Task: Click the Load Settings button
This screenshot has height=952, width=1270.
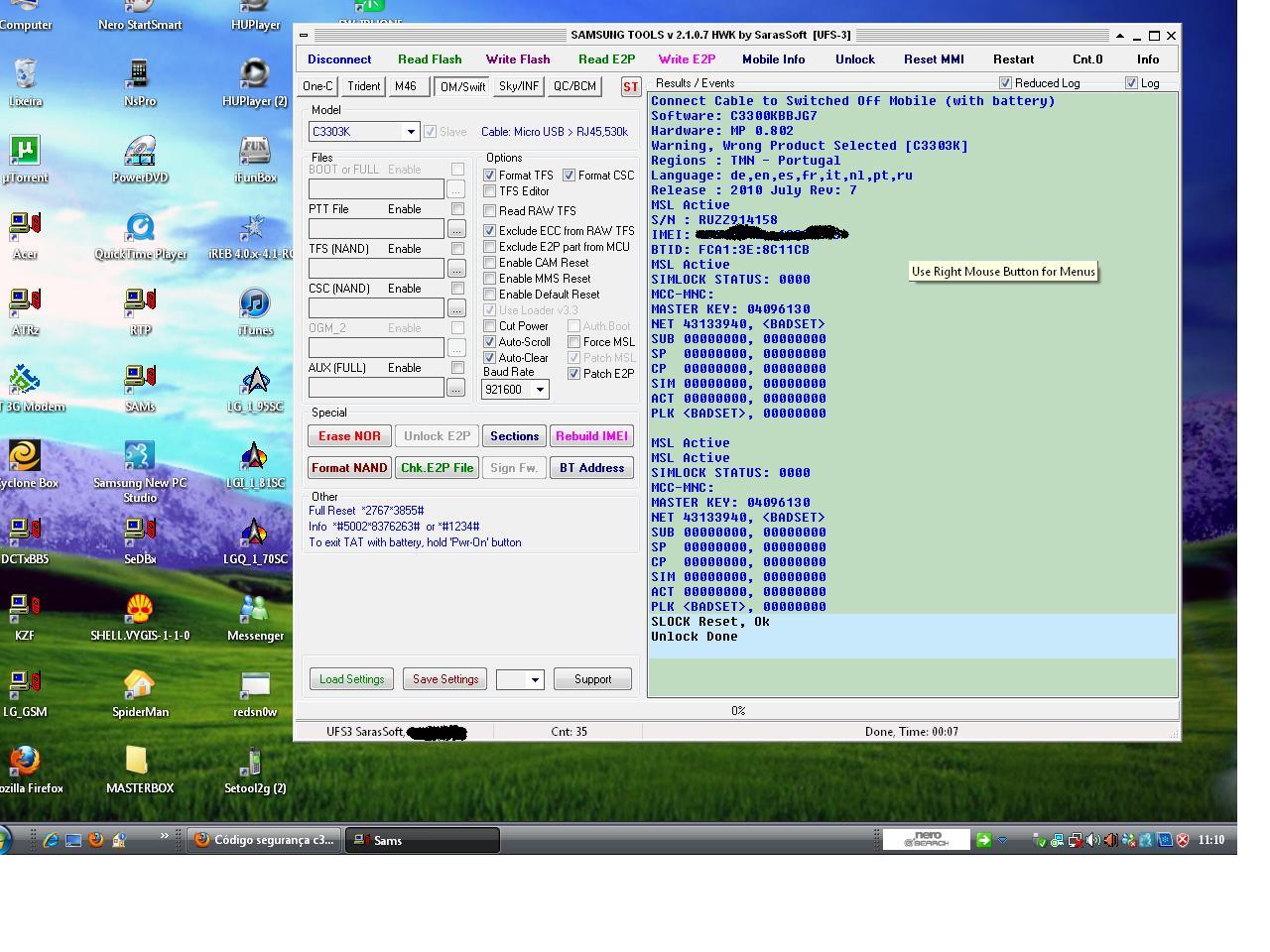Action: (351, 679)
